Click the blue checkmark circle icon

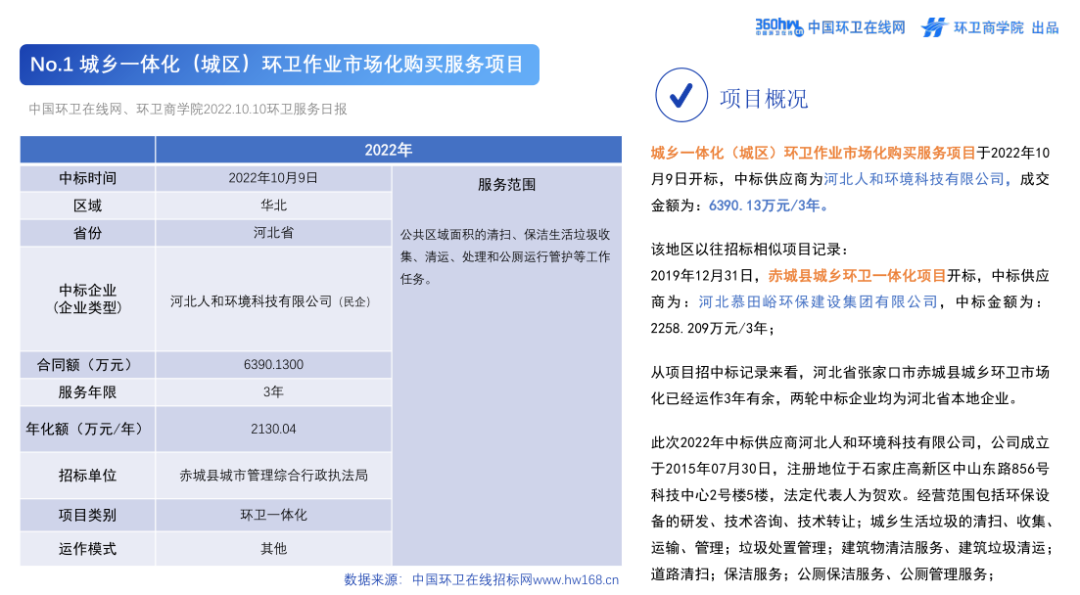pyautogui.click(x=681, y=95)
